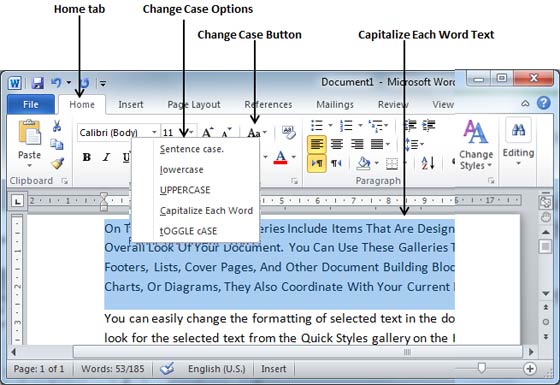The width and height of the screenshot is (560, 385).
Task: Click the Increase Indent icon
Action: 429,125
